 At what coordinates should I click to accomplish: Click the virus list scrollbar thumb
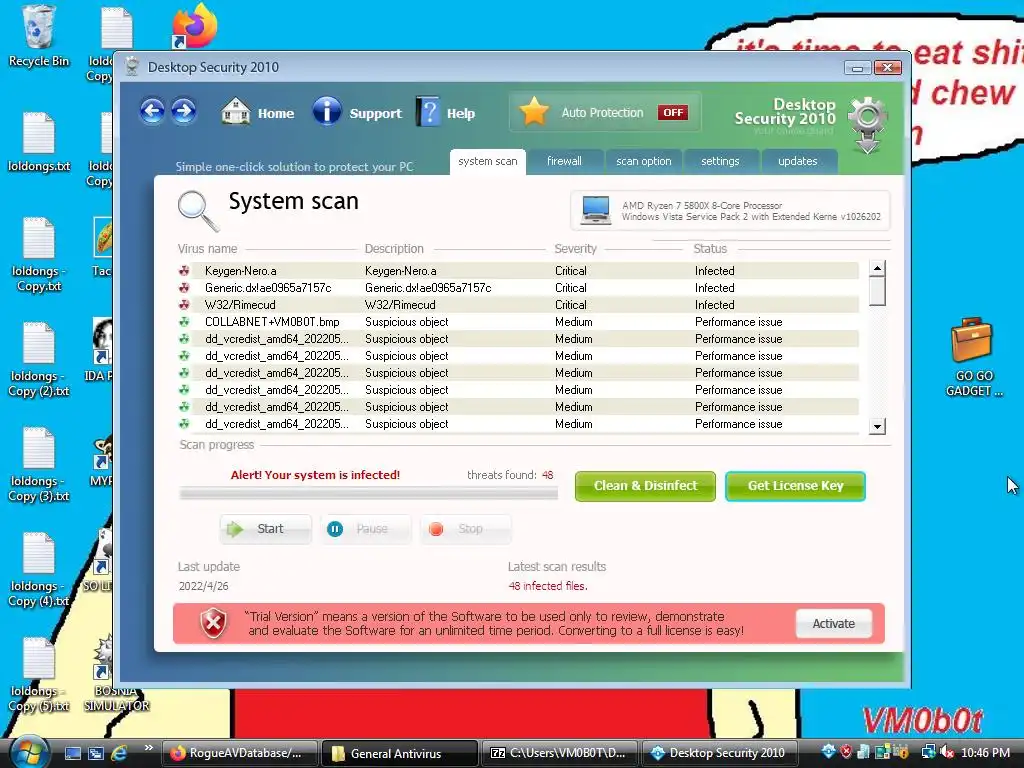877,291
